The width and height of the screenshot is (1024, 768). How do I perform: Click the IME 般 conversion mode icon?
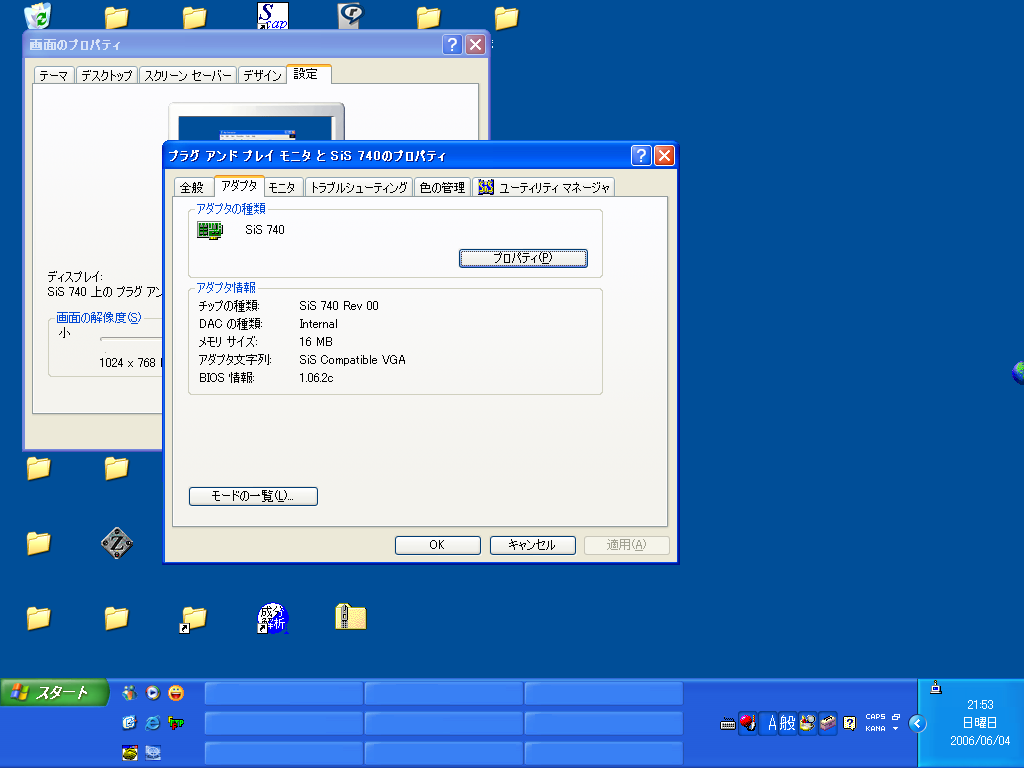click(x=787, y=723)
